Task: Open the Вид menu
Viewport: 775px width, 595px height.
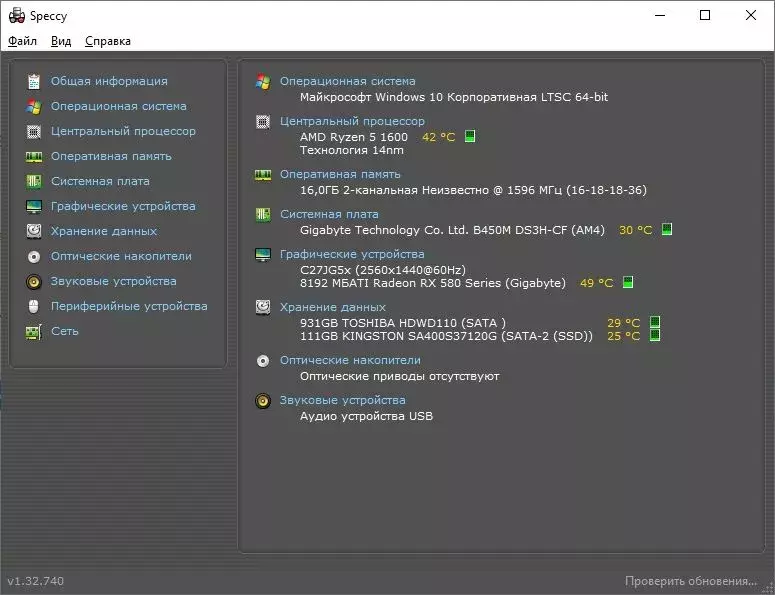Action: pos(61,41)
